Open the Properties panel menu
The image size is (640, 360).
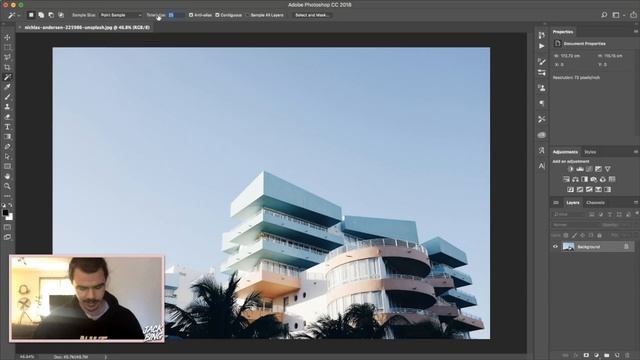coord(636,31)
